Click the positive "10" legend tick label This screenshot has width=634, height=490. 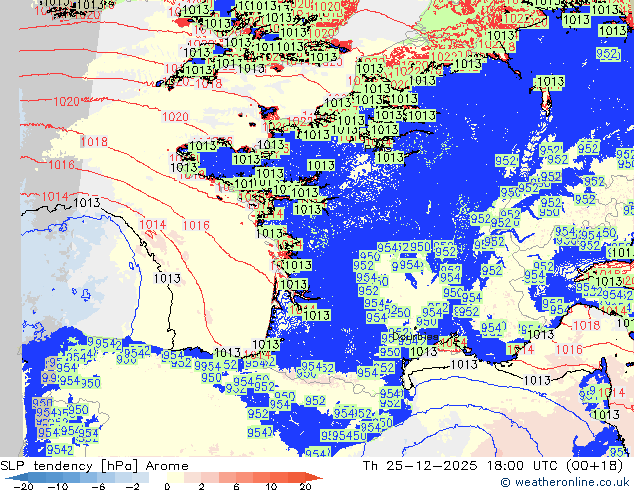[x=271, y=486]
